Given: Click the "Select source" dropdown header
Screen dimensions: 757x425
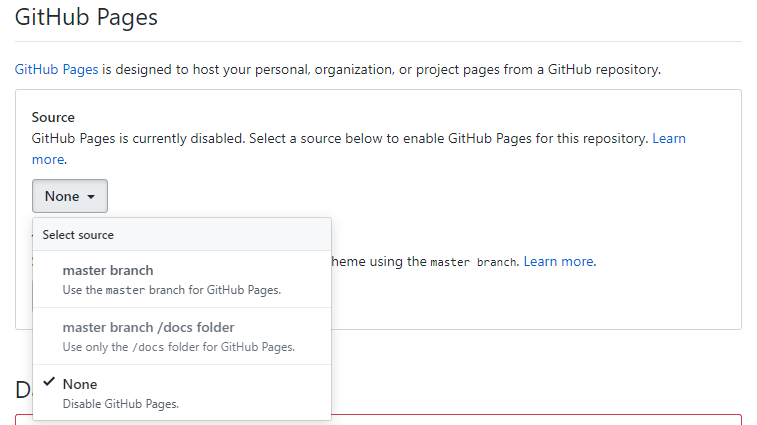Looking at the screenshot, I should pyautogui.click(x=78, y=235).
